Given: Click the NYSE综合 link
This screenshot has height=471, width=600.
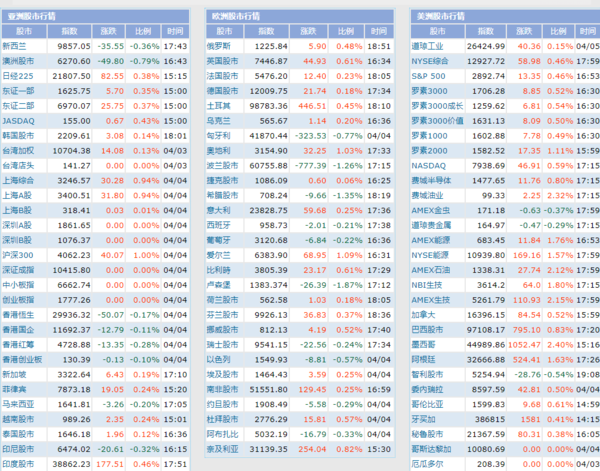Looking at the screenshot, I should point(430,61).
